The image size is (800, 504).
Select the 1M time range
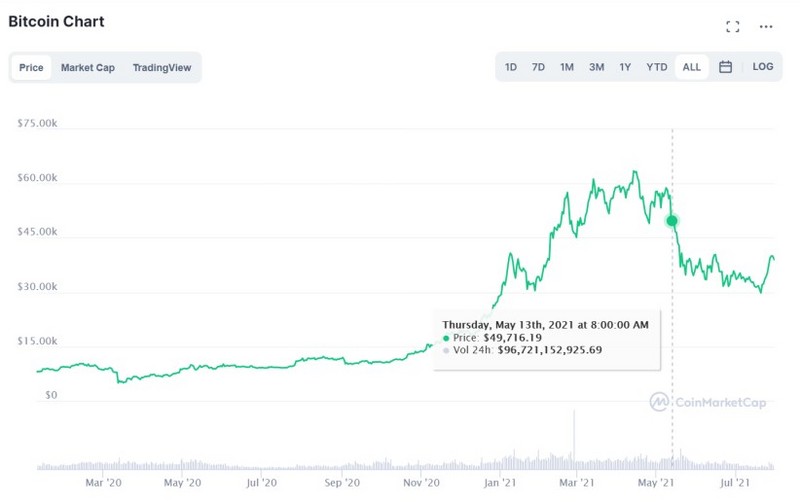567,67
